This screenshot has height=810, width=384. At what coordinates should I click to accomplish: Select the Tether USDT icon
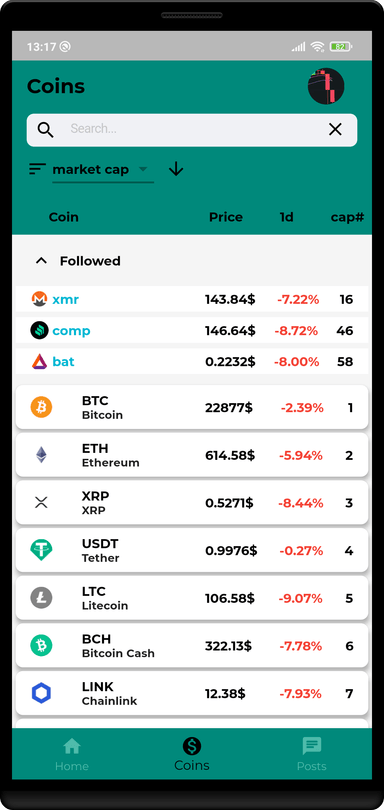pos(41,550)
